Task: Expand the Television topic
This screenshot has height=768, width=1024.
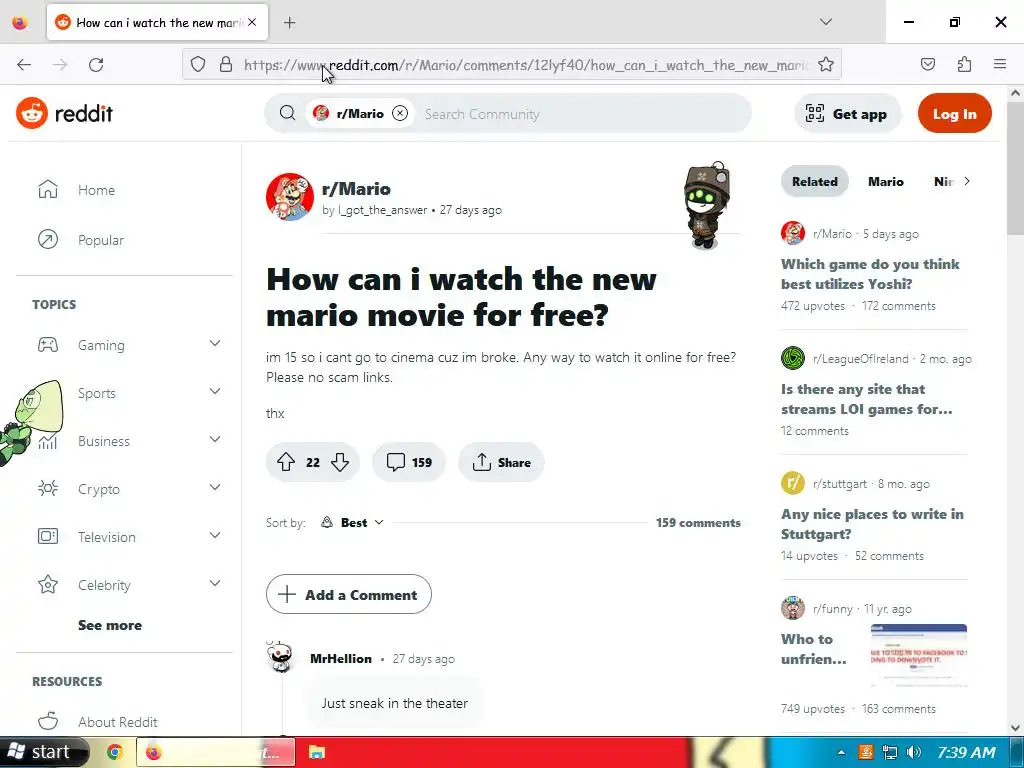Action: 215,536
